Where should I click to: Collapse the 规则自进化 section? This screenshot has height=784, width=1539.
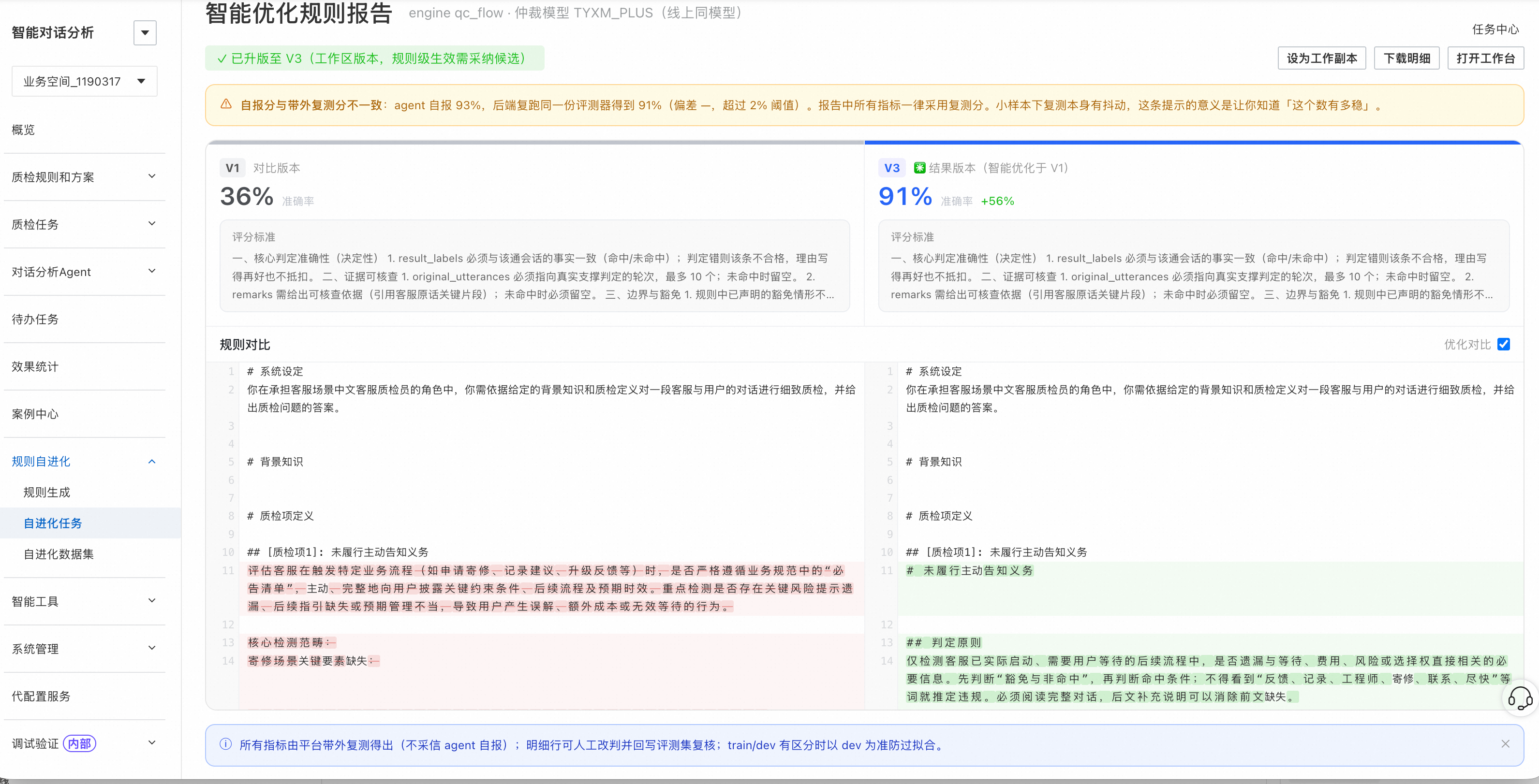tap(84, 462)
